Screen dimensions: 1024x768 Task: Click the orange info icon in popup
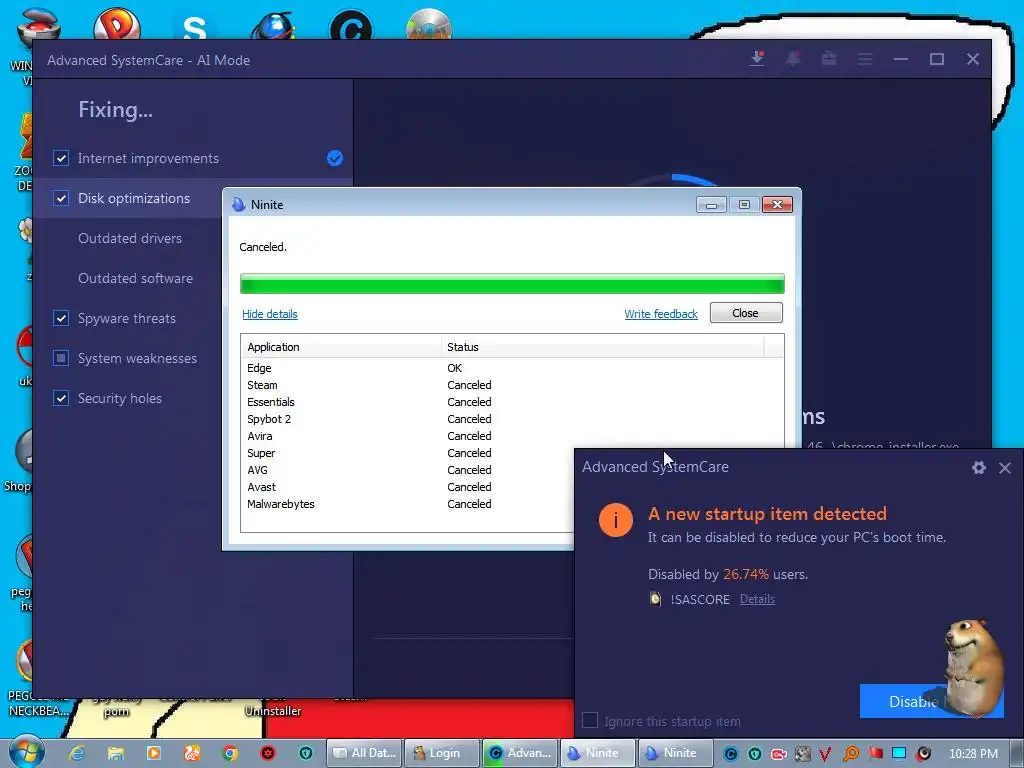coord(615,520)
